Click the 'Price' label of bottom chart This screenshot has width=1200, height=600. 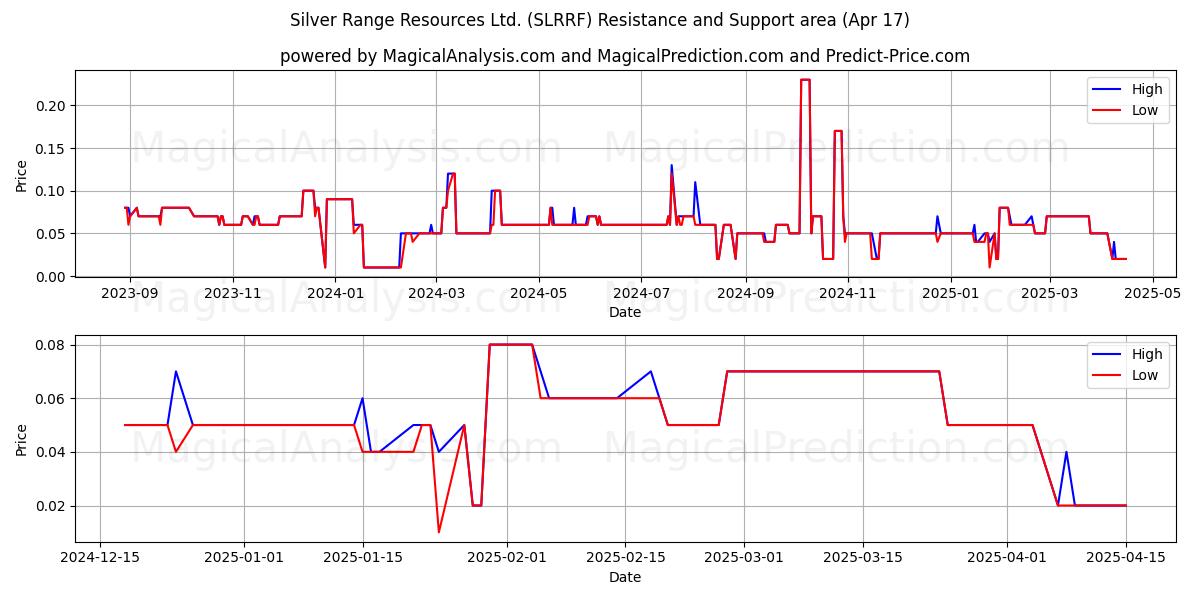click(22, 439)
